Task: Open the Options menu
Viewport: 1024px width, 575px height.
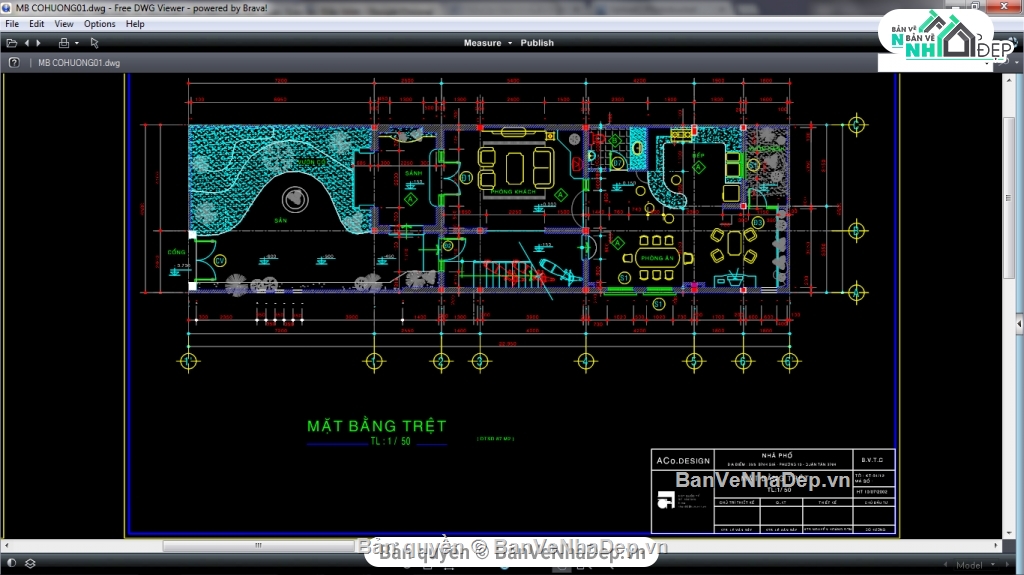Action: [99, 24]
